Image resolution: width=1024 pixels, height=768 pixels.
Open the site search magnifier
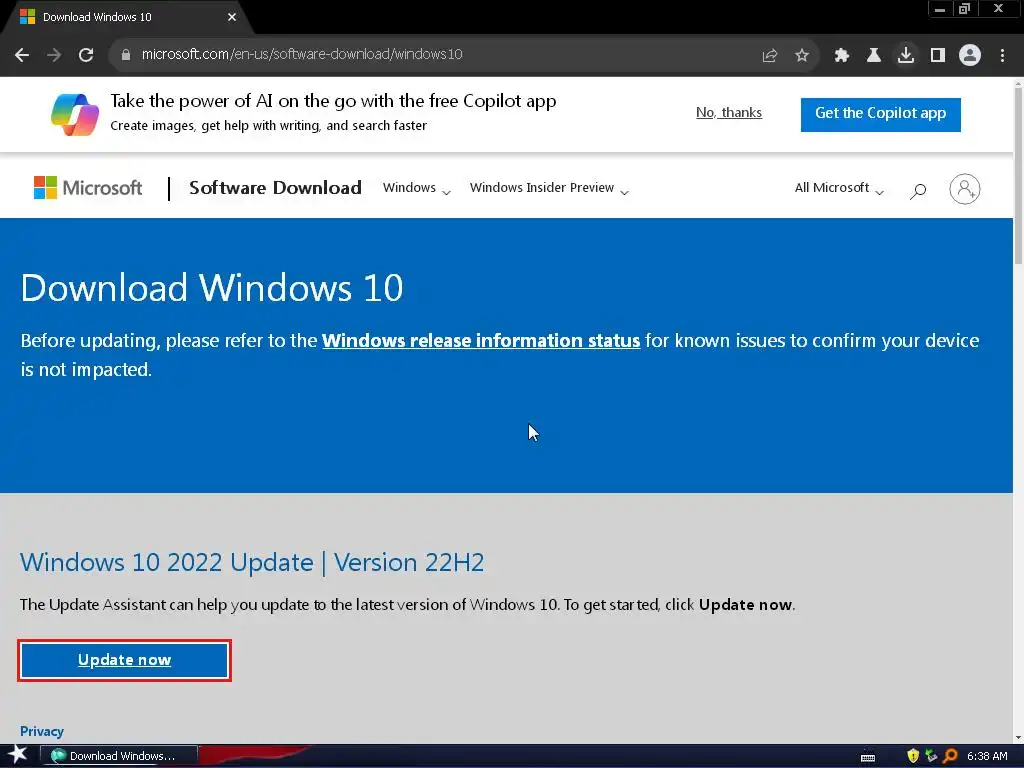(918, 190)
